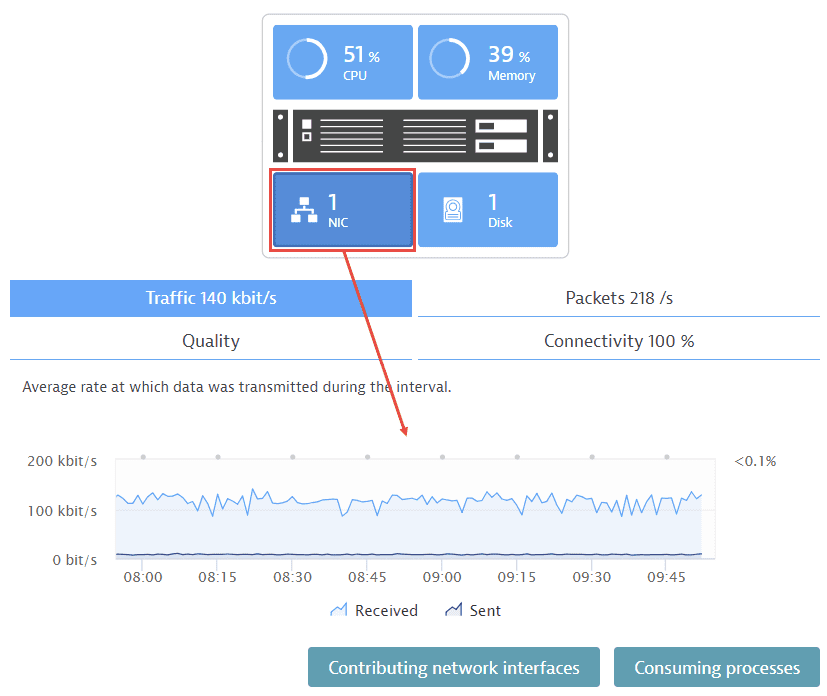The width and height of the screenshot is (827, 696).
Task: Open Consuming processes
Action: (717, 668)
